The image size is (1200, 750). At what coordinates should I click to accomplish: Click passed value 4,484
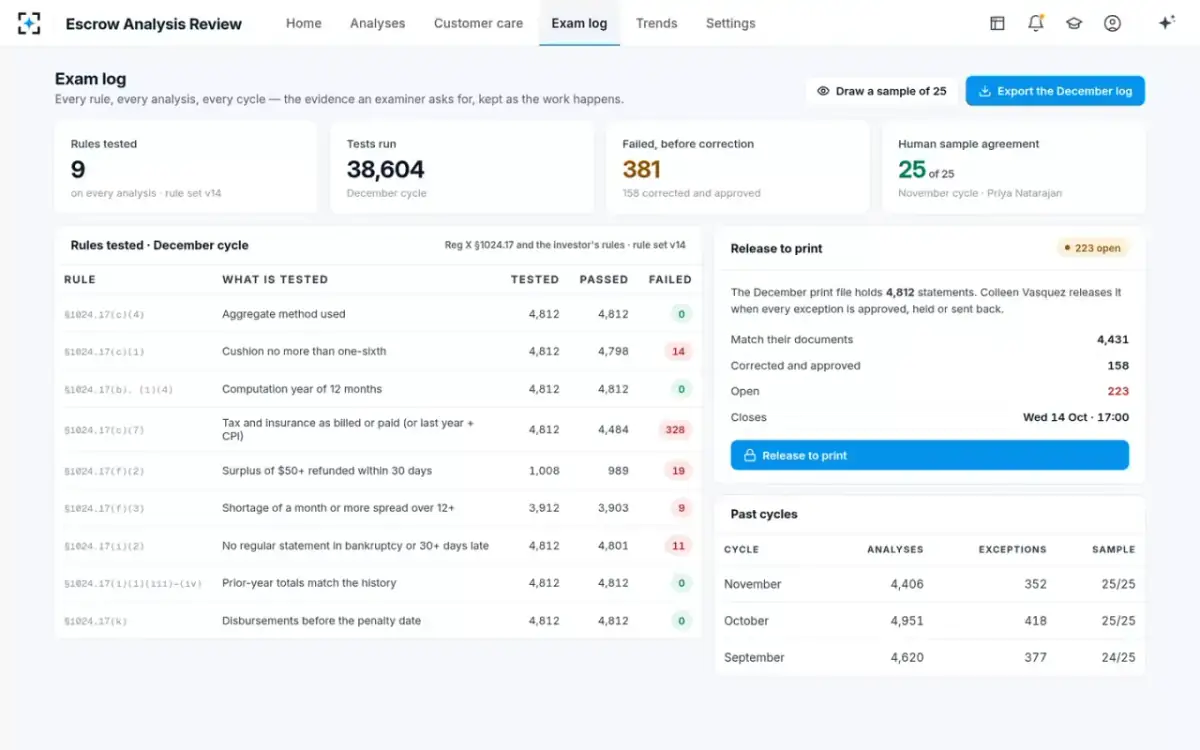[x=613, y=430]
